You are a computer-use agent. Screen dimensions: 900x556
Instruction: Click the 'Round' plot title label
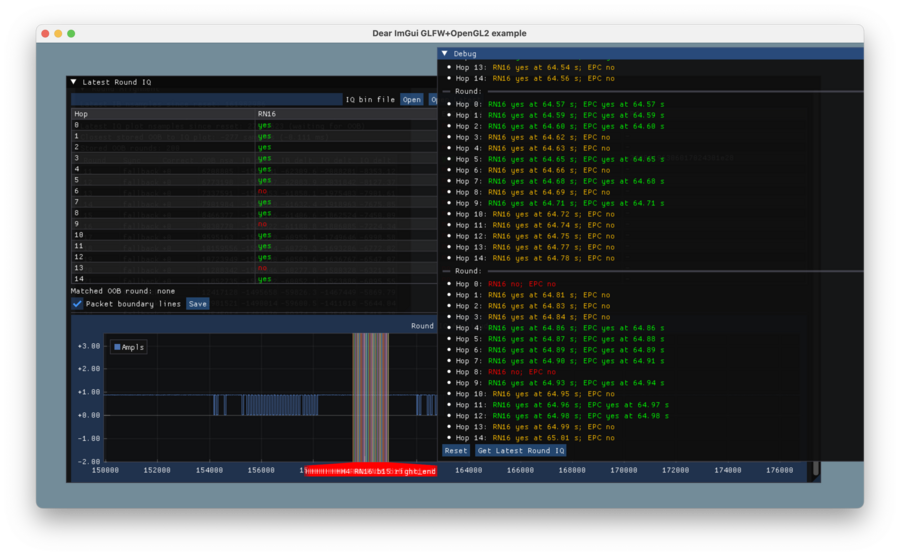click(422, 326)
